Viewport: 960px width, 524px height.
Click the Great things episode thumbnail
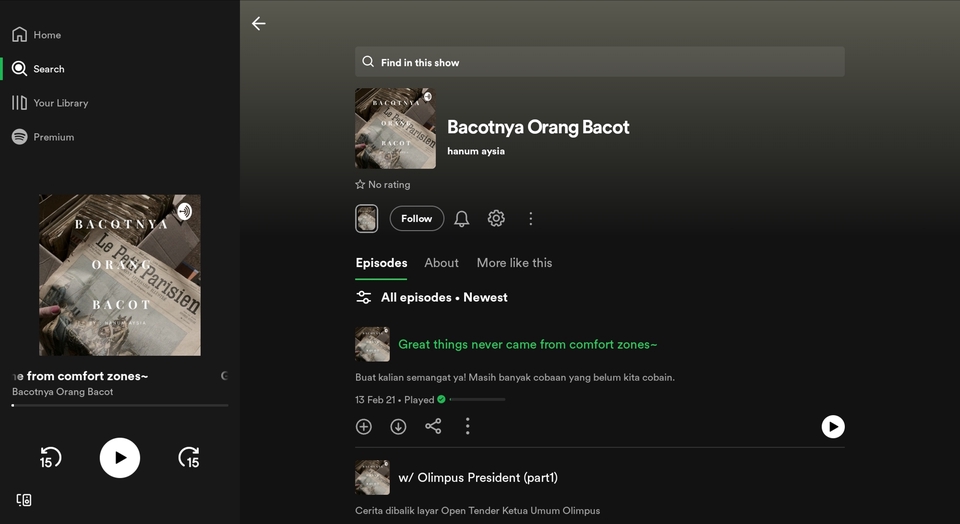tap(372, 344)
